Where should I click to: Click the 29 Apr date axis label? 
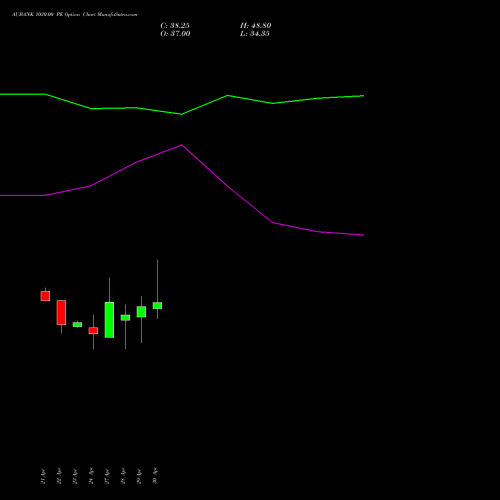tap(139, 476)
